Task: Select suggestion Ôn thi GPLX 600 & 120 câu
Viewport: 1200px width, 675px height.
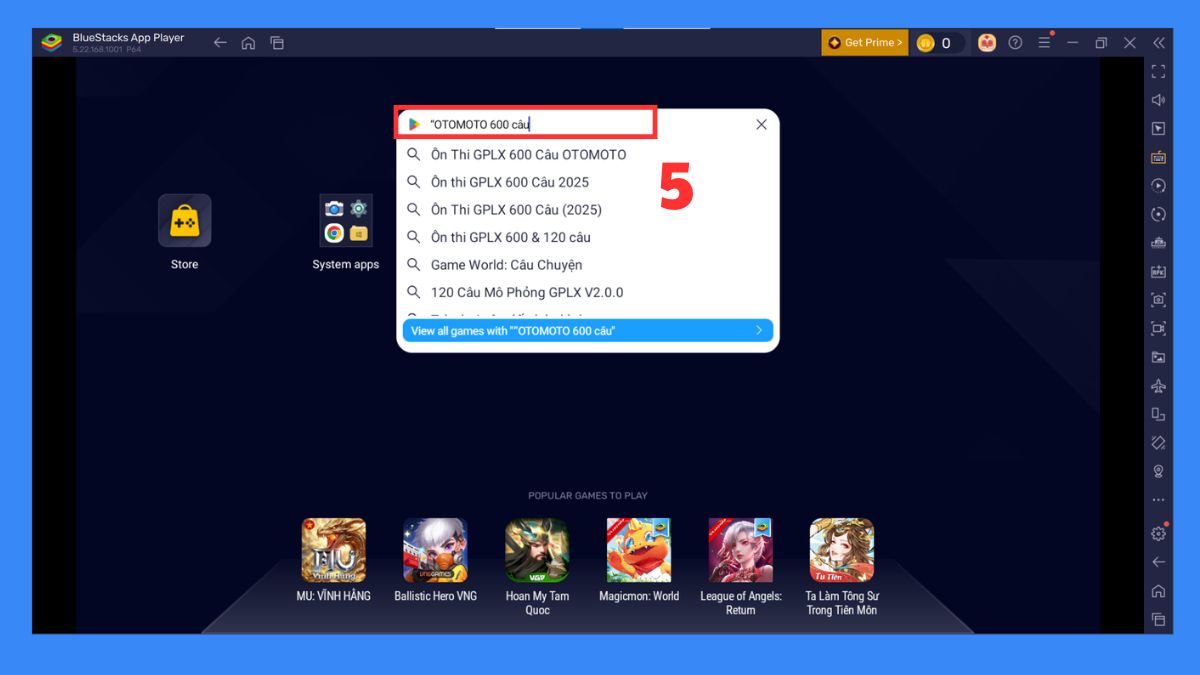Action: coord(587,237)
